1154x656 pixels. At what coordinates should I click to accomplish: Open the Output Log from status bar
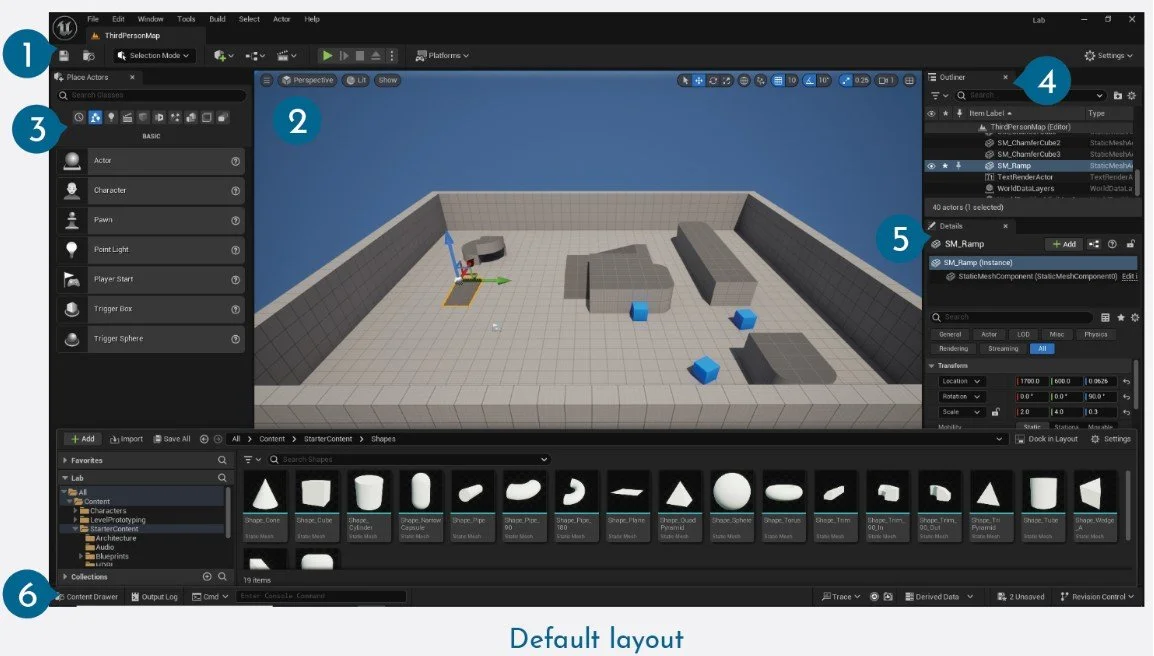[155, 597]
